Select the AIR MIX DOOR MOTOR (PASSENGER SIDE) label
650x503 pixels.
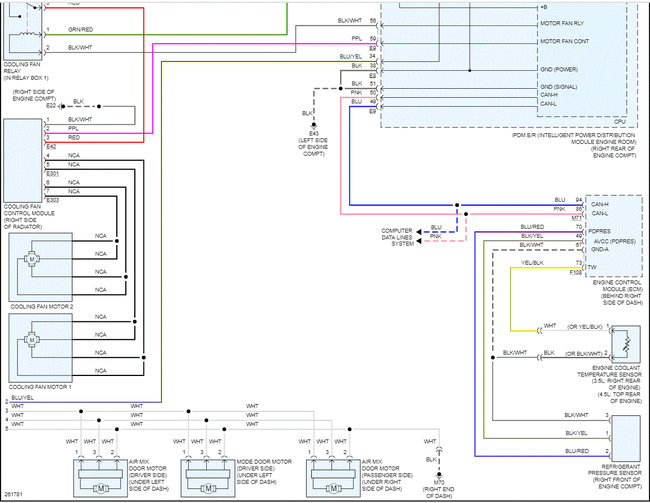pos(387,475)
